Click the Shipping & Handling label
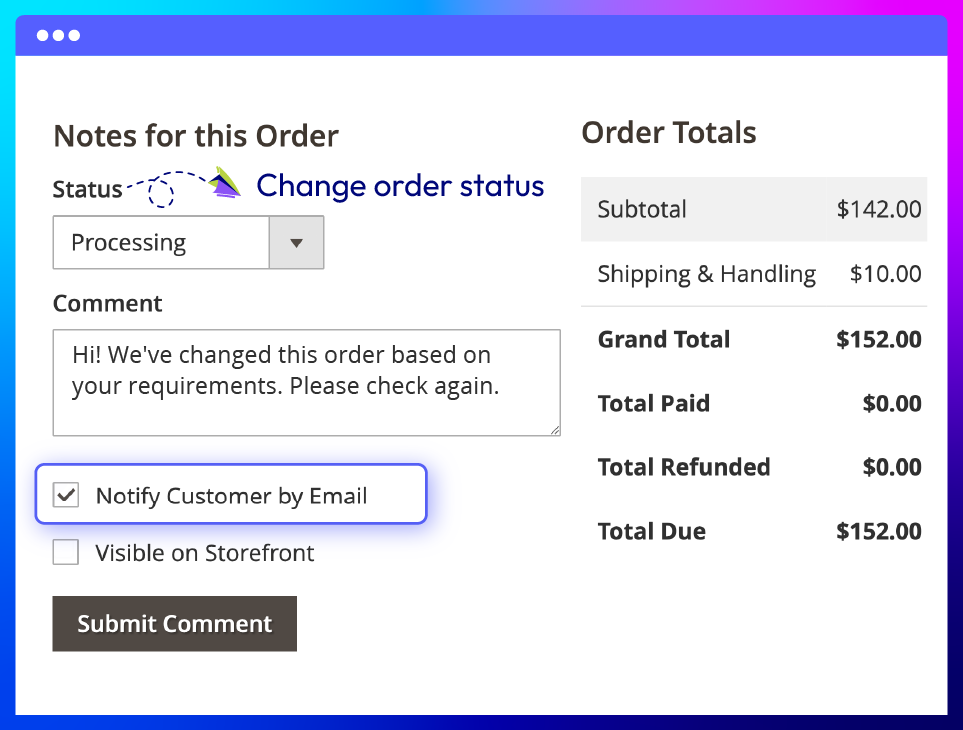 click(x=706, y=274)
